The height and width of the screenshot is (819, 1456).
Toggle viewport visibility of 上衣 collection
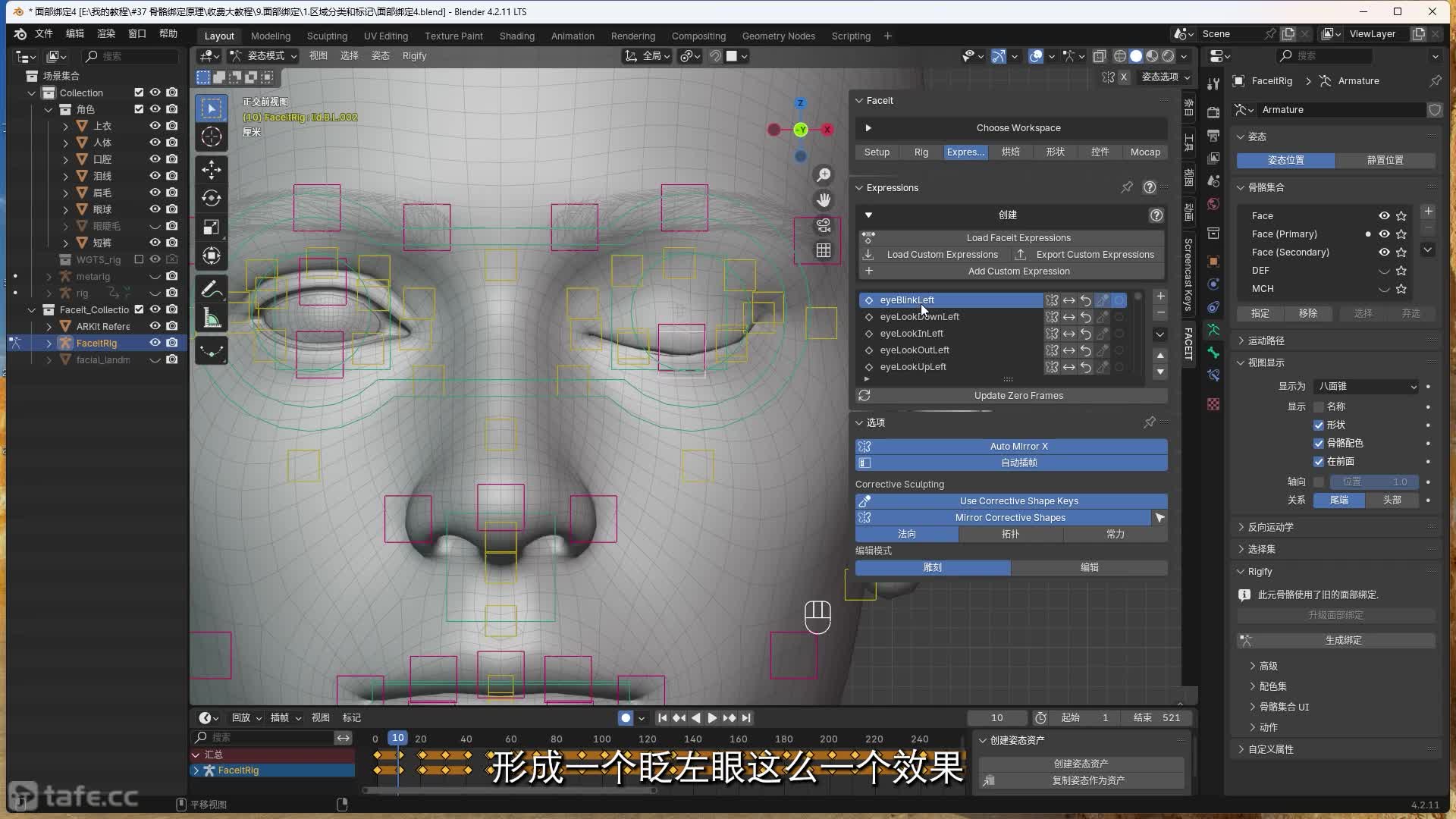coord(155,126)
